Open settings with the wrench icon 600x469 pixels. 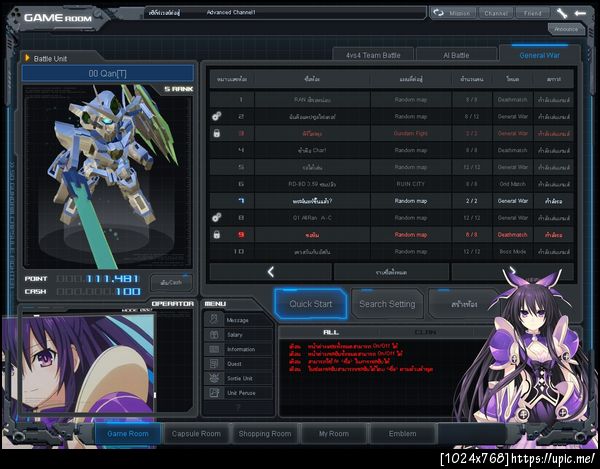pyautogui.click(x=561, y=13)
